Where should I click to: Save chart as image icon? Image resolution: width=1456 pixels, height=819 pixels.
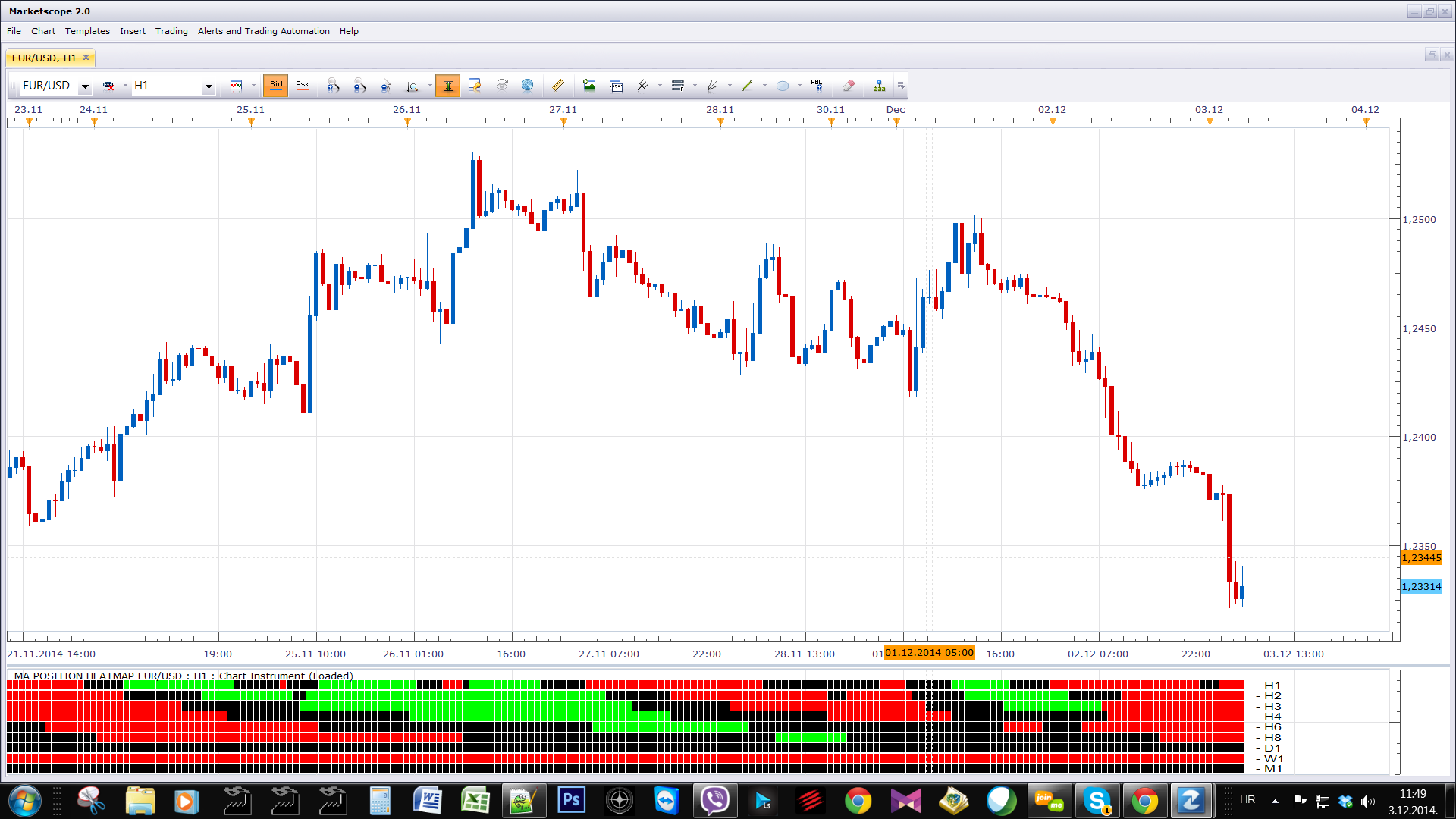589,86
